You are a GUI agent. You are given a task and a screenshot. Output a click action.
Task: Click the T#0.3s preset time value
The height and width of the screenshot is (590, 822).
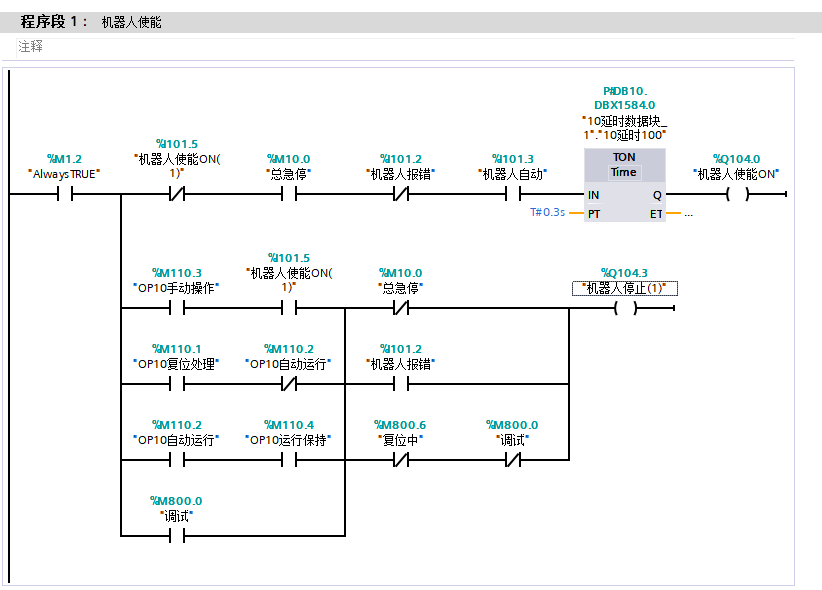pos(547,212)
